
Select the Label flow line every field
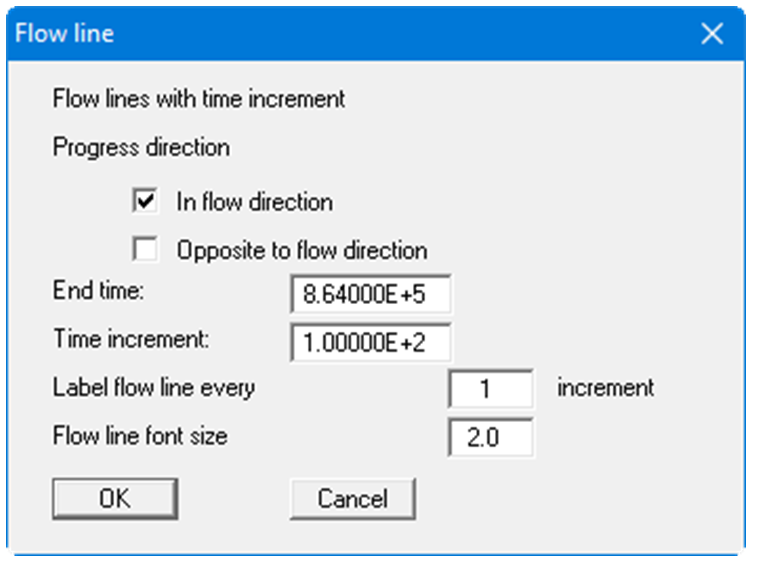coord(489,389)
